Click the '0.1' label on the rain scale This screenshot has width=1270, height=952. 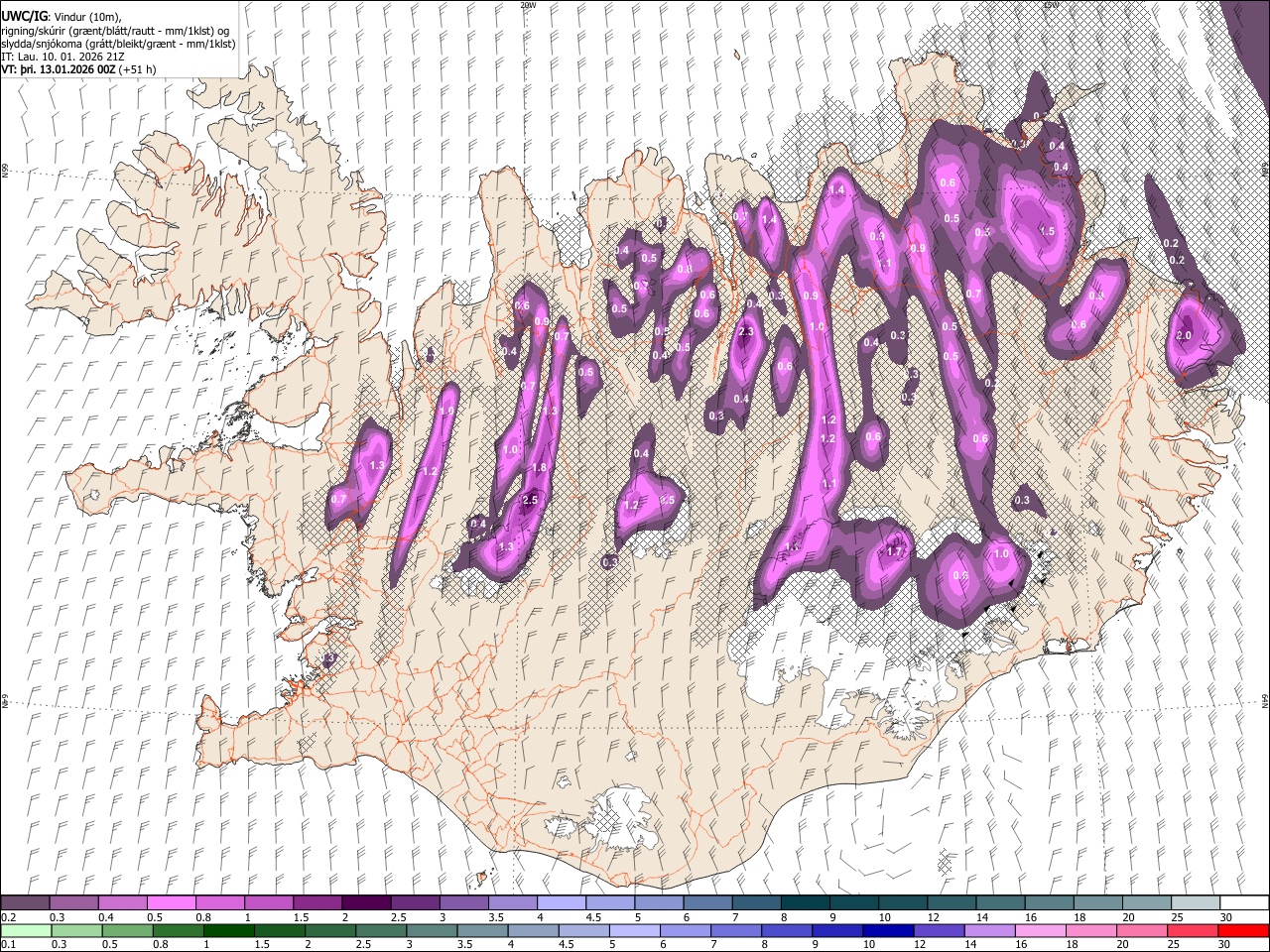point(8,944)
